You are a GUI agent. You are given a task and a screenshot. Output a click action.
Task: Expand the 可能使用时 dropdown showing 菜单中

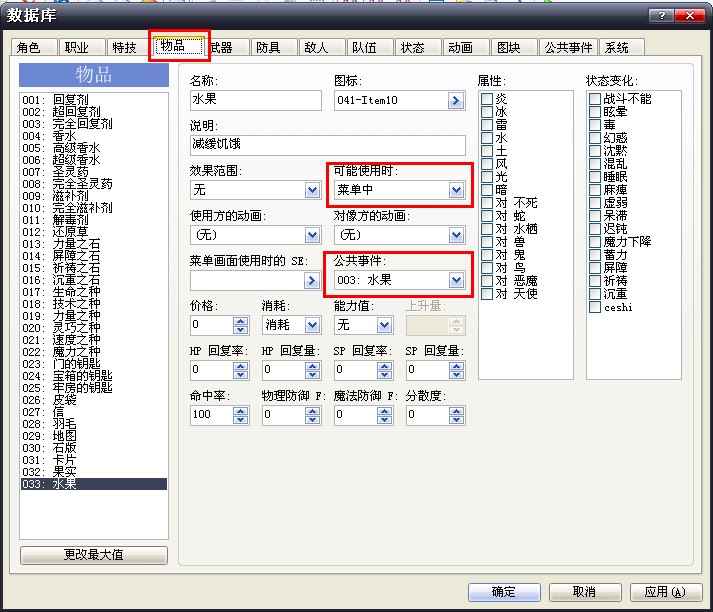(456, 190)
